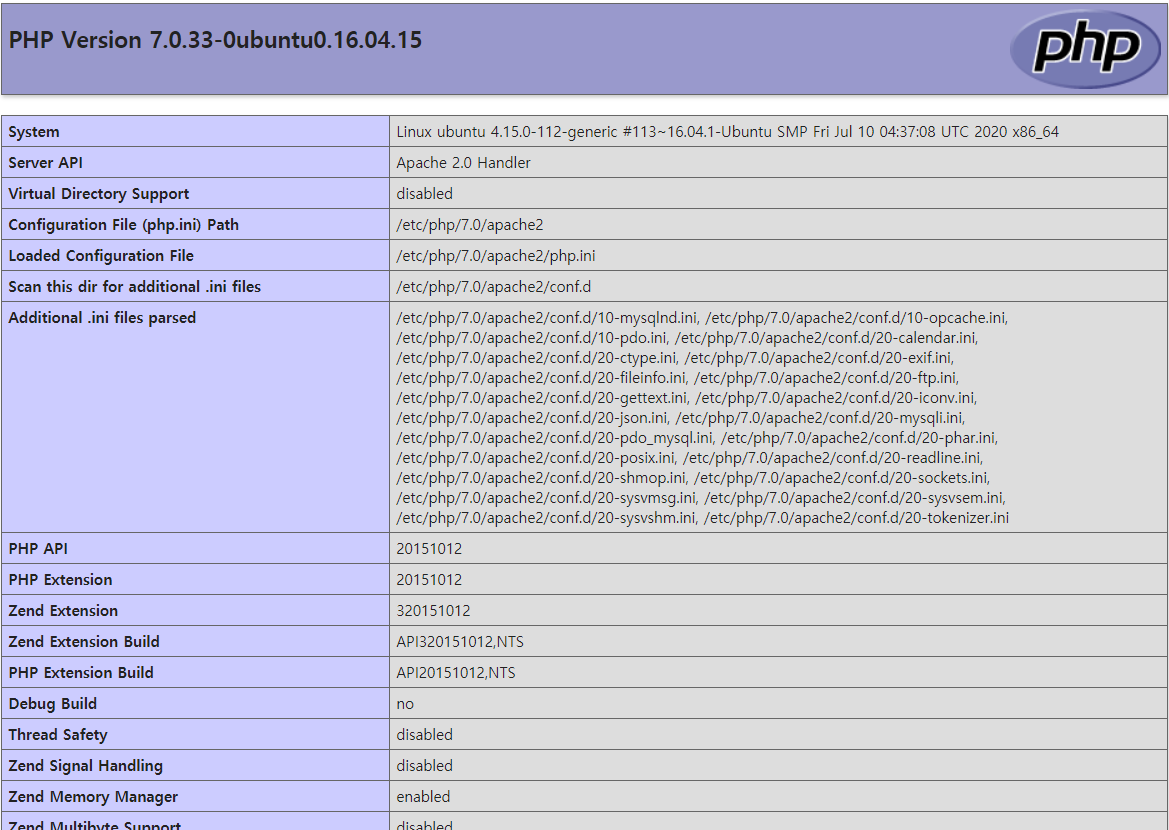Click the Zend Extension Build label
The height and width of the screenshot is (830, 1169).
click(x=84, y=642)
